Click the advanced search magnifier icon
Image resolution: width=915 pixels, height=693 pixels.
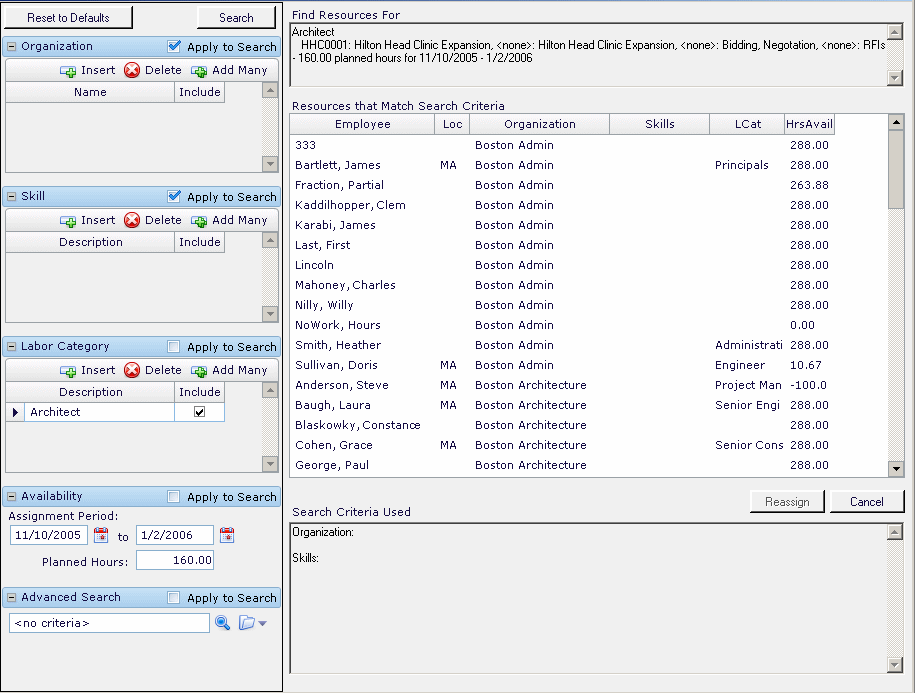tap(222, 623)
